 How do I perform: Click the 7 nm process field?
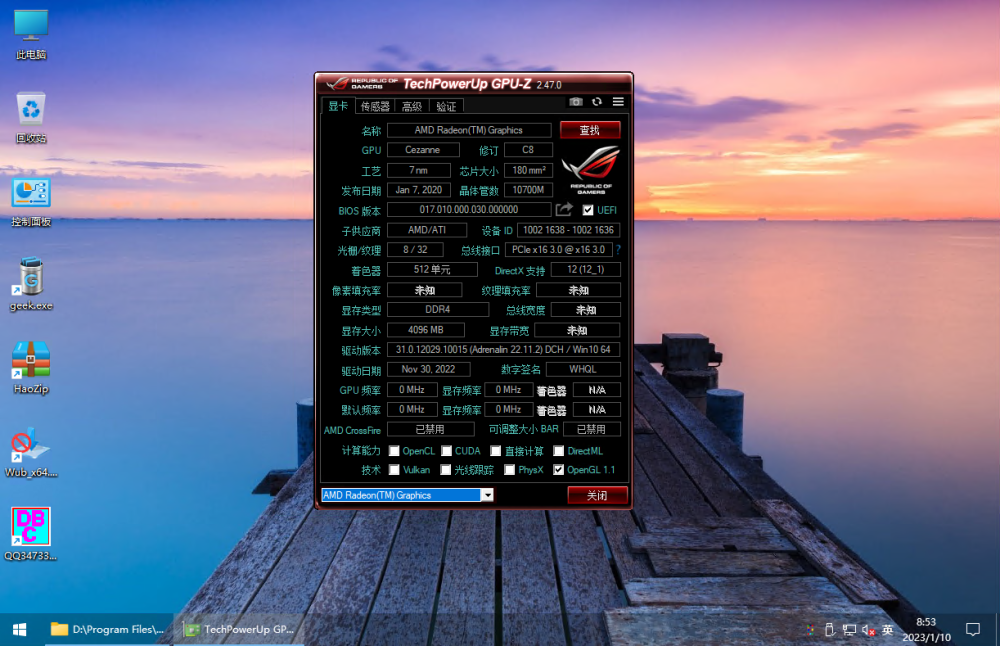(x=418, y=170)
